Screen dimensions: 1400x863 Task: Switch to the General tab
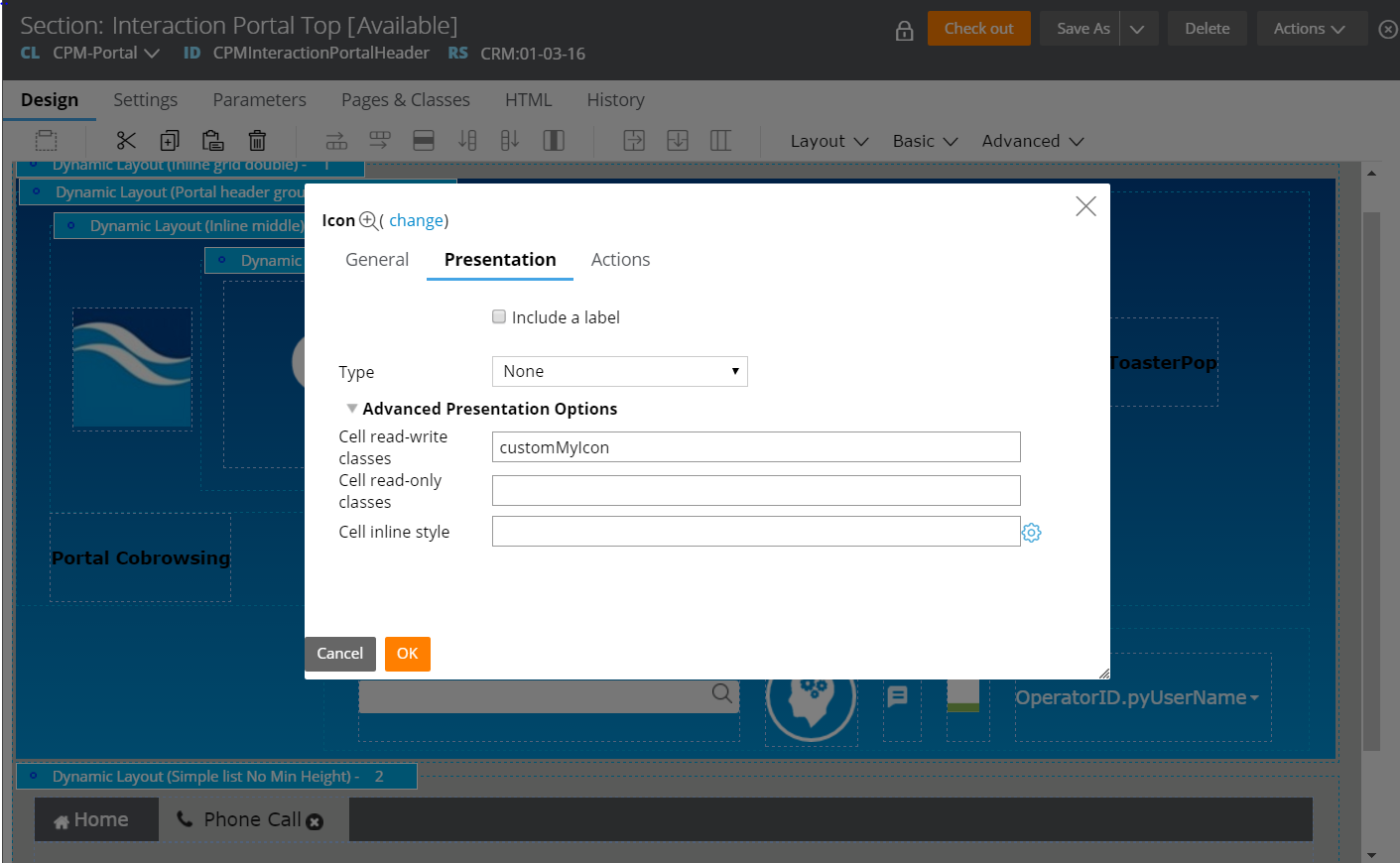click(377, 260)
